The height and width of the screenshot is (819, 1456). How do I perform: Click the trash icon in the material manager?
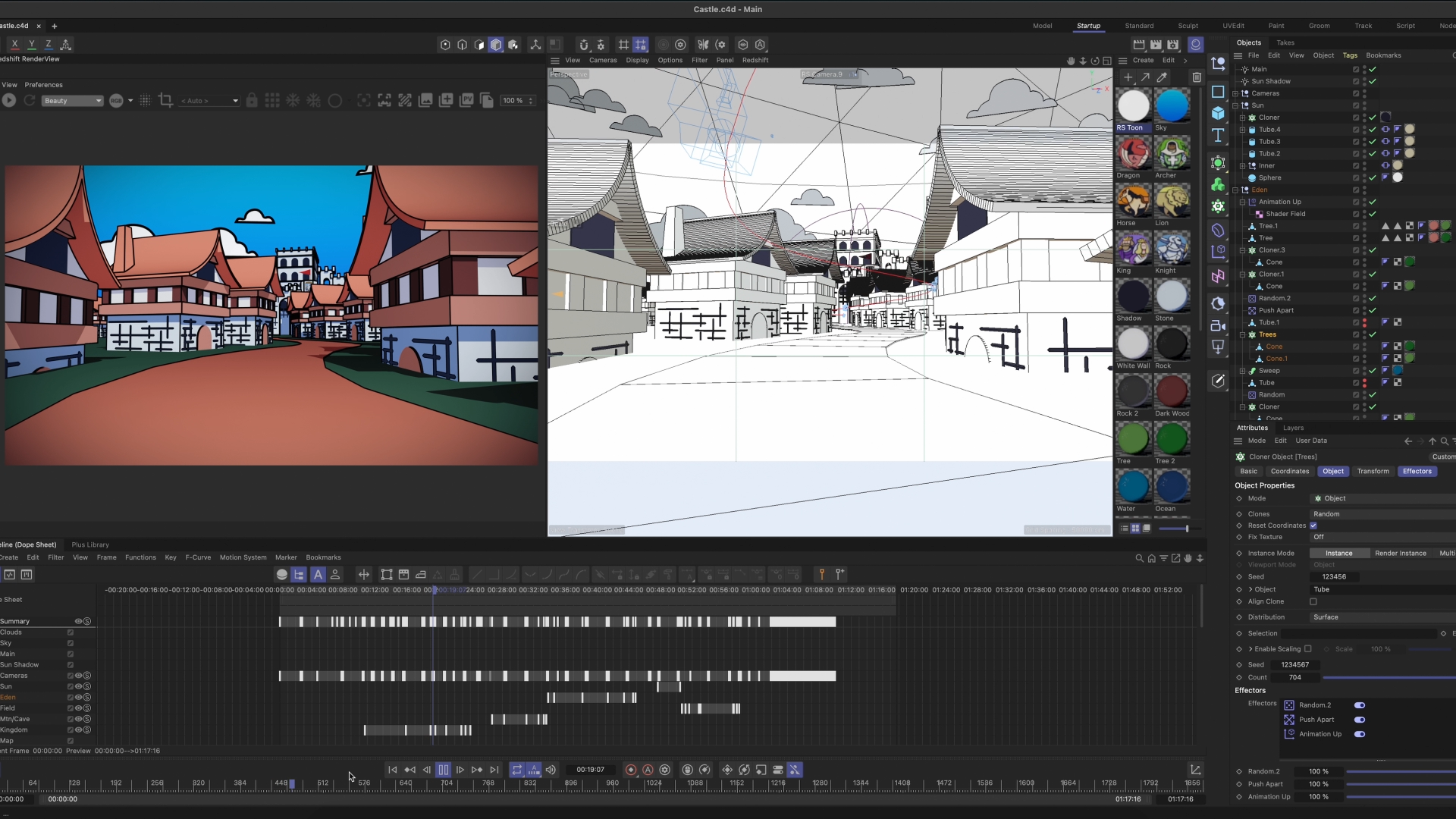1197,77
